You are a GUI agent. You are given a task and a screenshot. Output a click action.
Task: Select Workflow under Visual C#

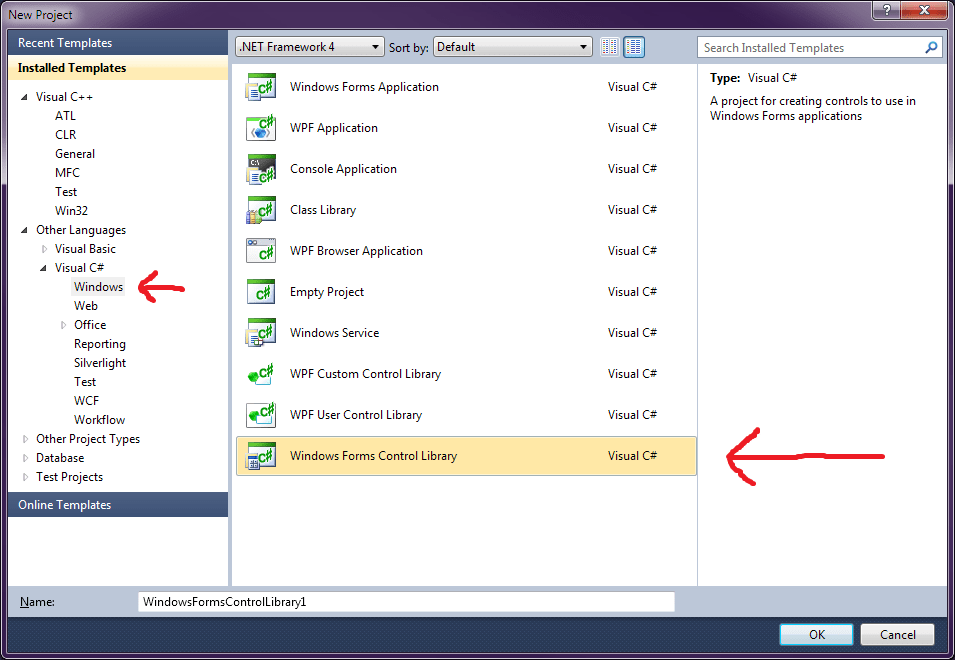click(99, 420)
